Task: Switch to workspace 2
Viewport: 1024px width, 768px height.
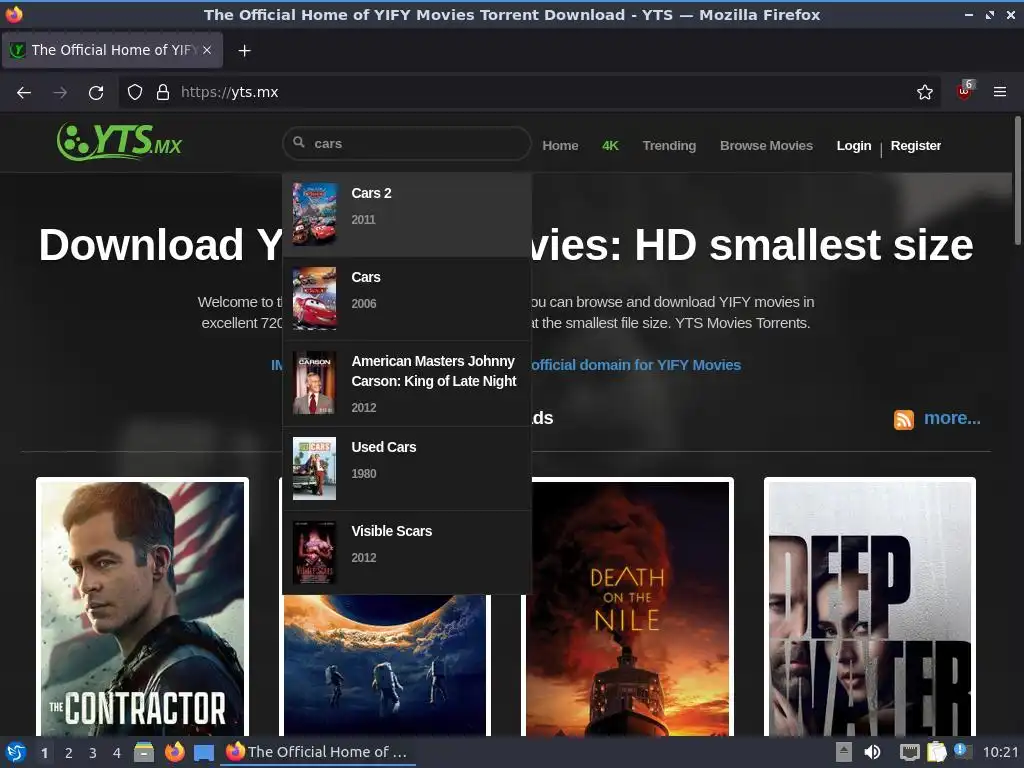Action: tap(69, 753)
